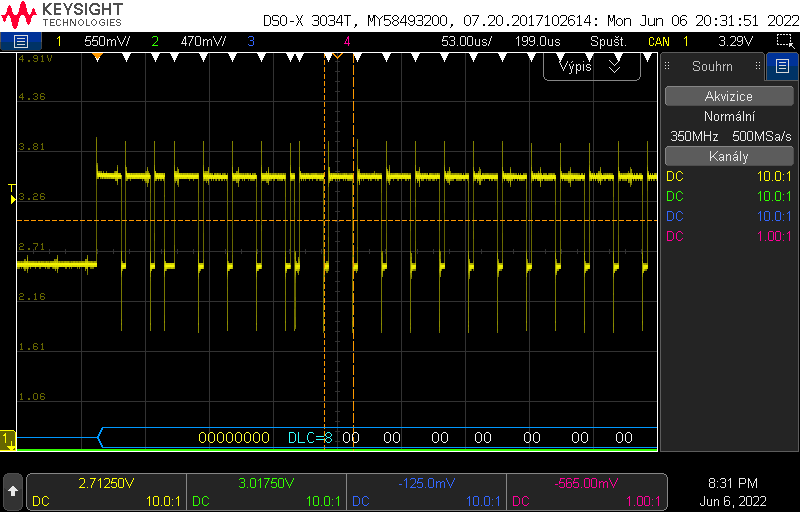Click the 1.06 vertical axis label
The height and width of the screenshot is (512, 800).
pos(32,396)
